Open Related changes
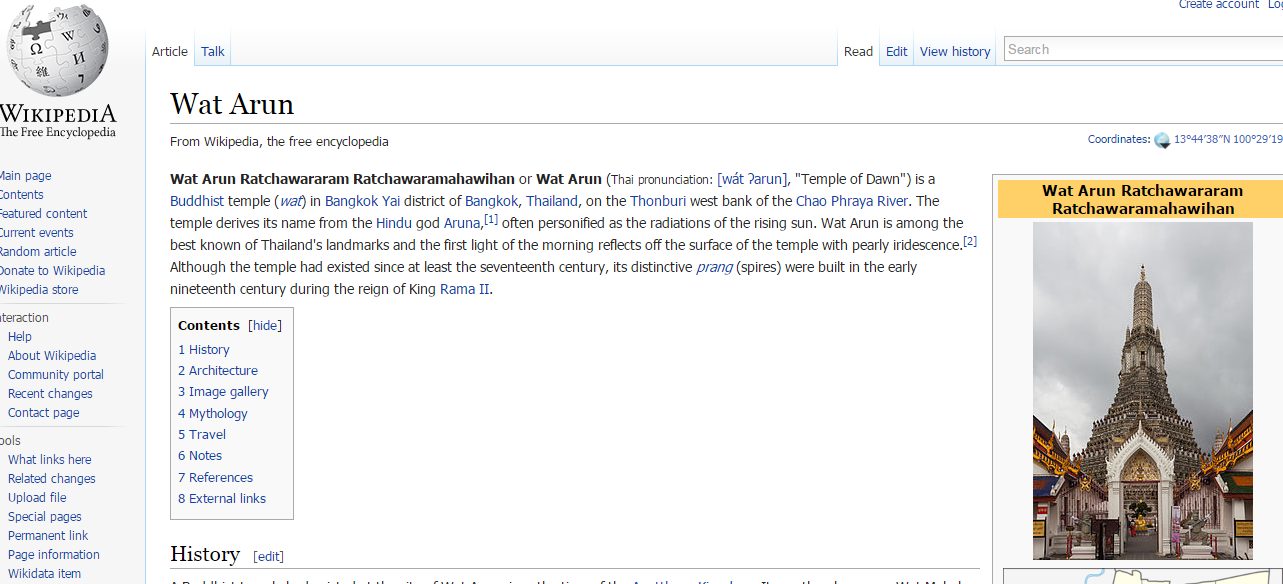The width and height of the screenshot is (1283, 584). tap(52, 479)
